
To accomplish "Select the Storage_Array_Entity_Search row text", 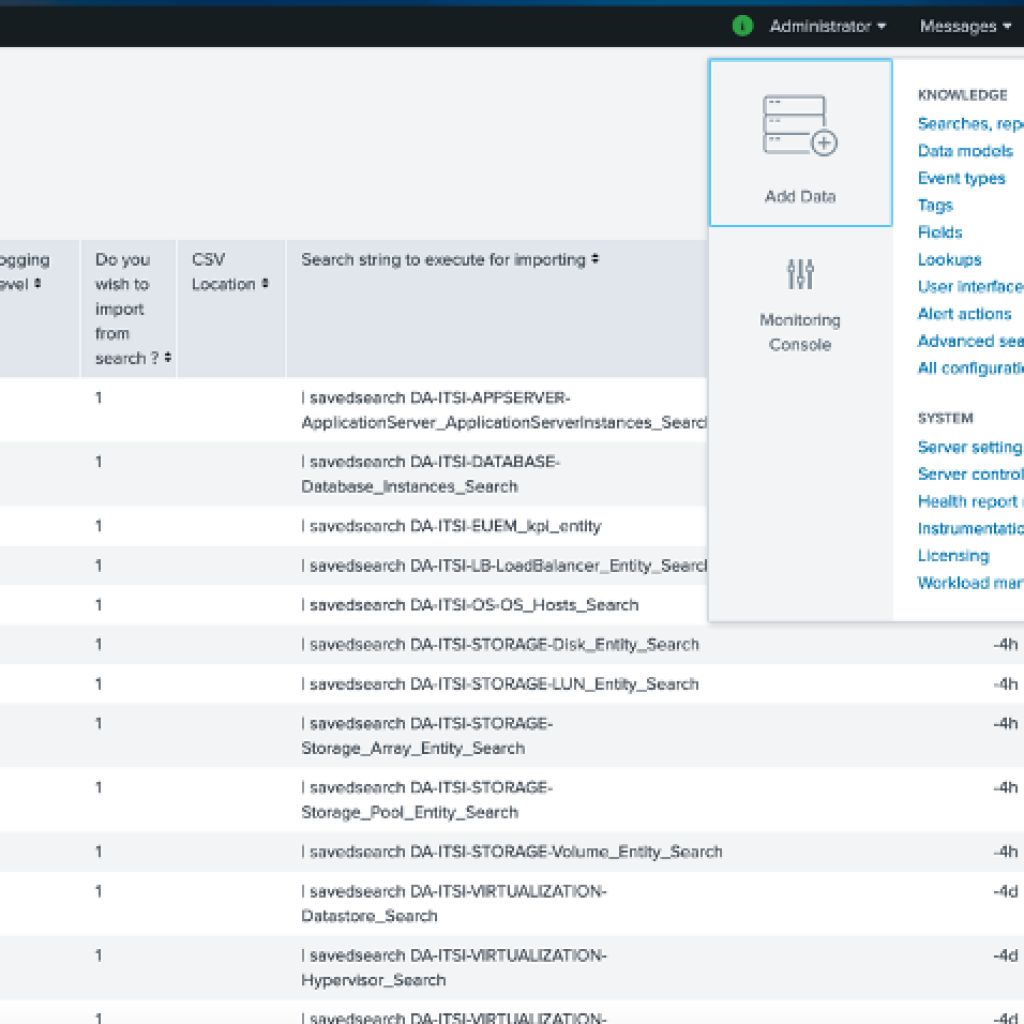I will coord(427,736).
